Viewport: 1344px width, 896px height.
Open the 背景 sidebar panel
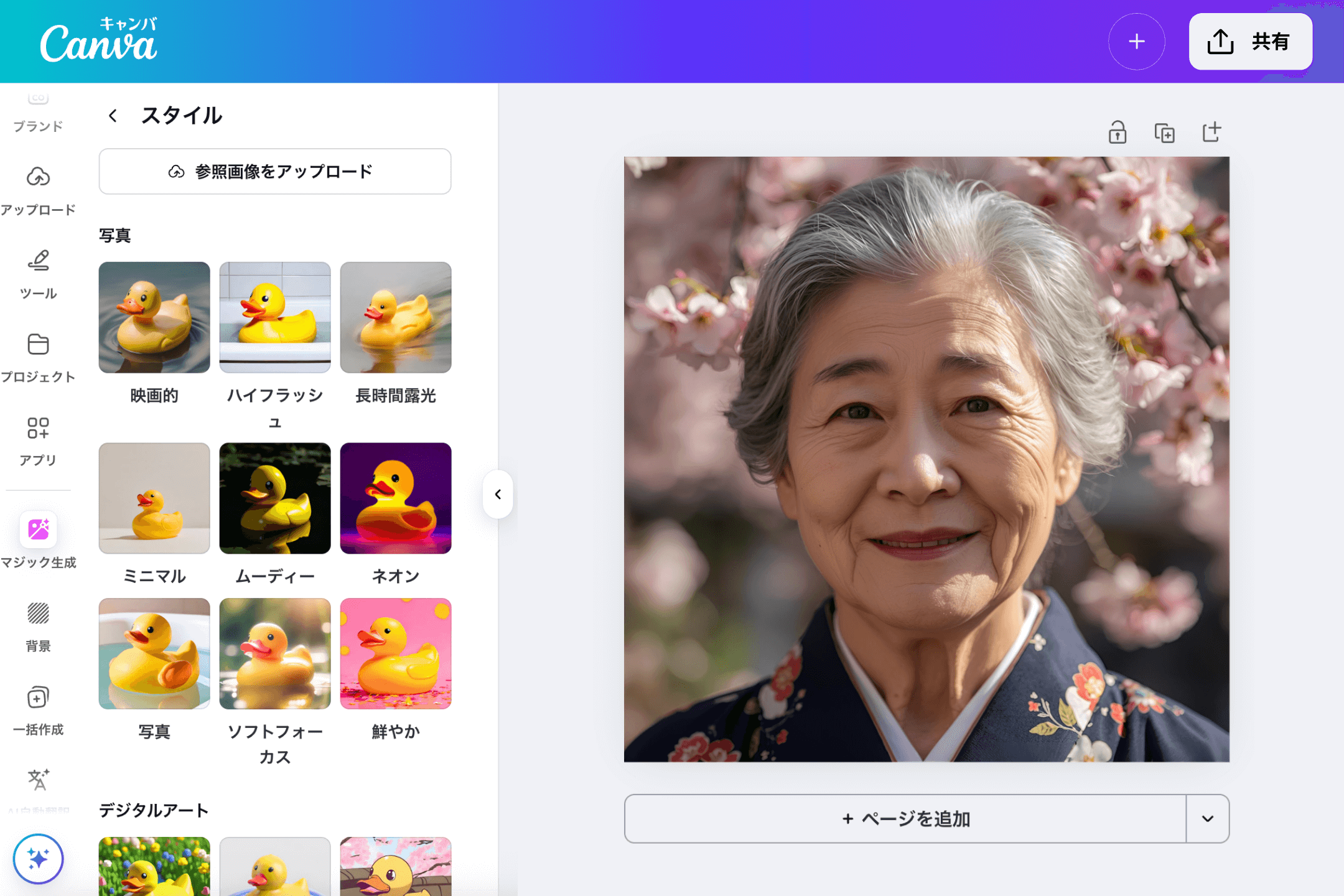point(38,627)
